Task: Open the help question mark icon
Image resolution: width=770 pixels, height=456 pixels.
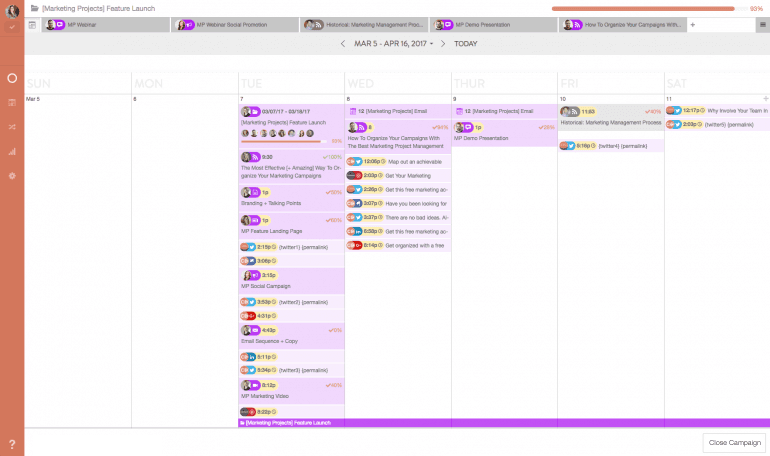Action: [x=12, y=443]
